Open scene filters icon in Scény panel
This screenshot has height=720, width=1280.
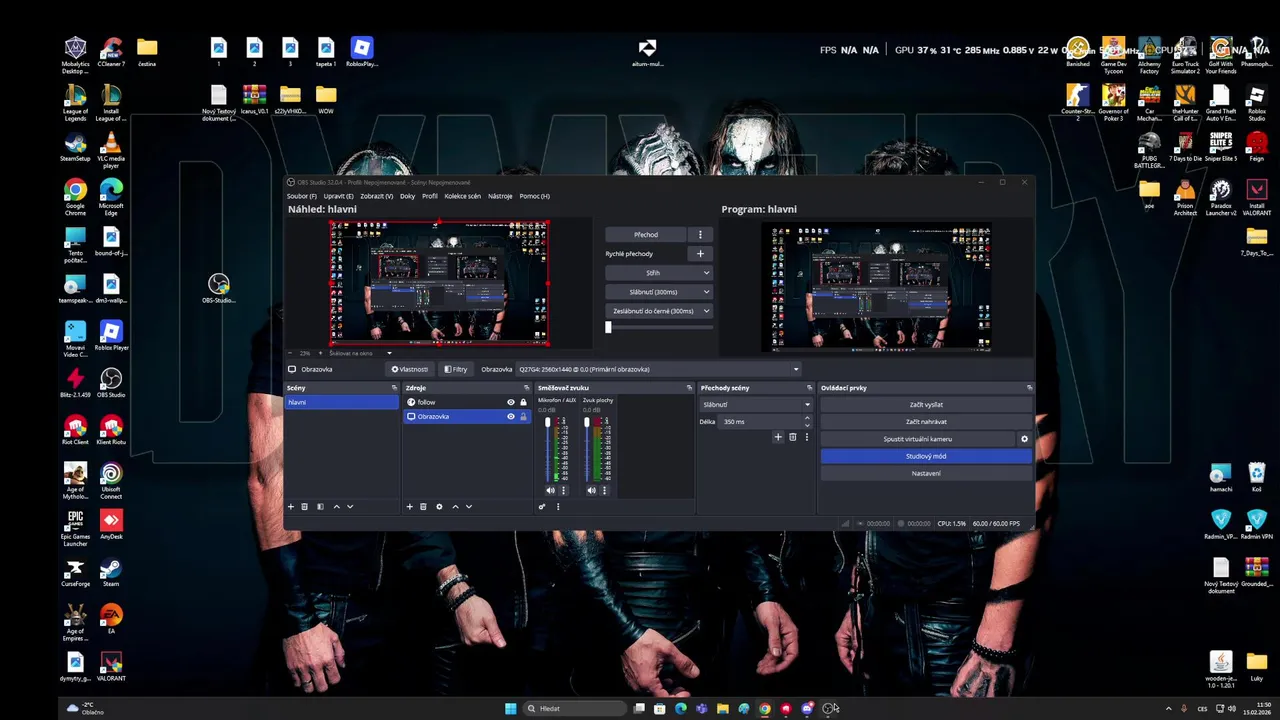coord(320,506)
